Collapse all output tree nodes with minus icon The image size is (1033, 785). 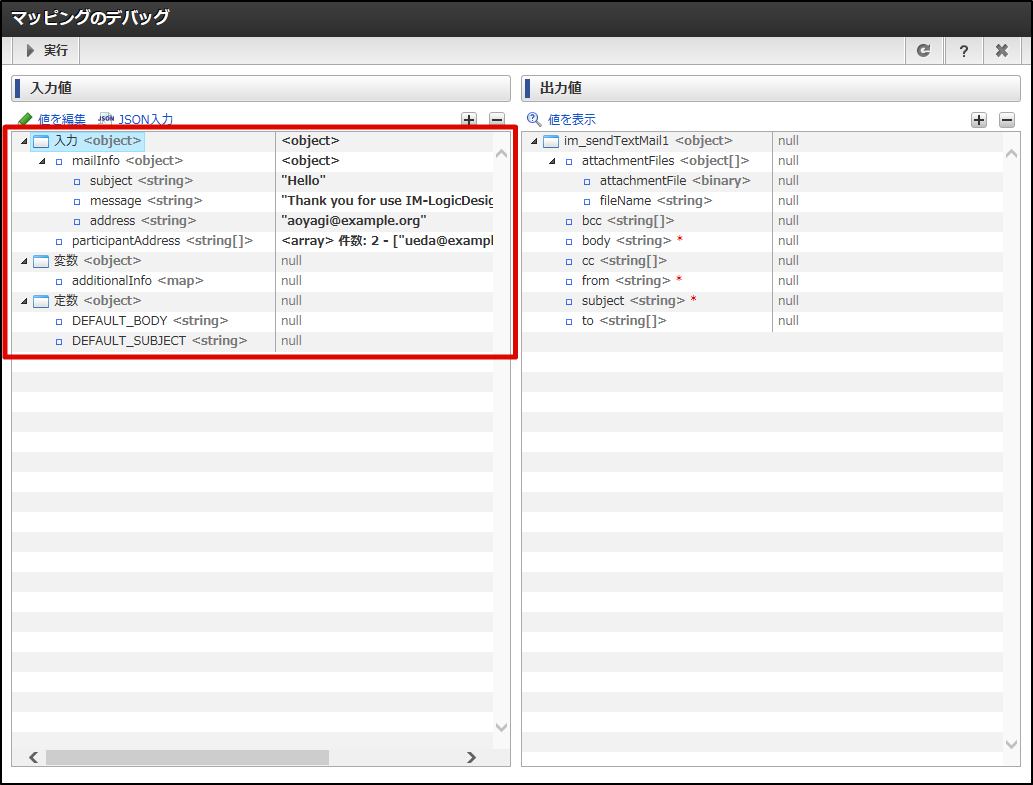tap(1007, 120)
